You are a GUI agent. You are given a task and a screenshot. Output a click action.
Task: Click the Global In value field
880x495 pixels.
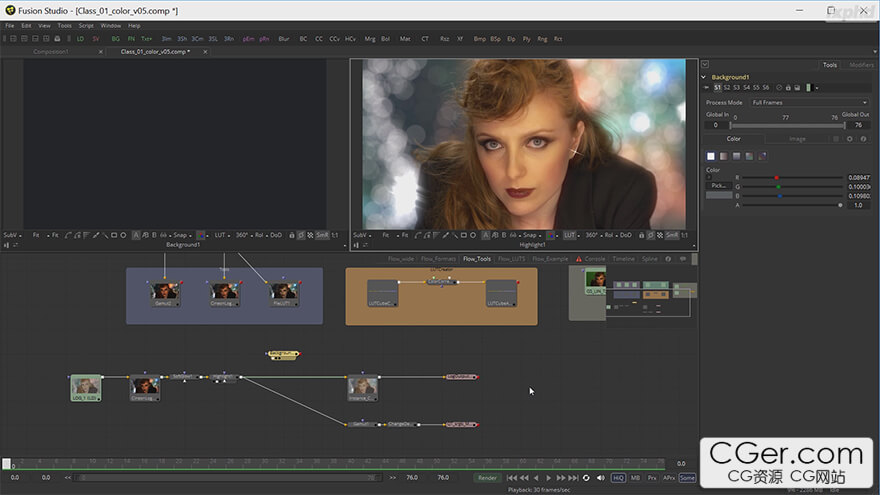(x=716, y=125)
